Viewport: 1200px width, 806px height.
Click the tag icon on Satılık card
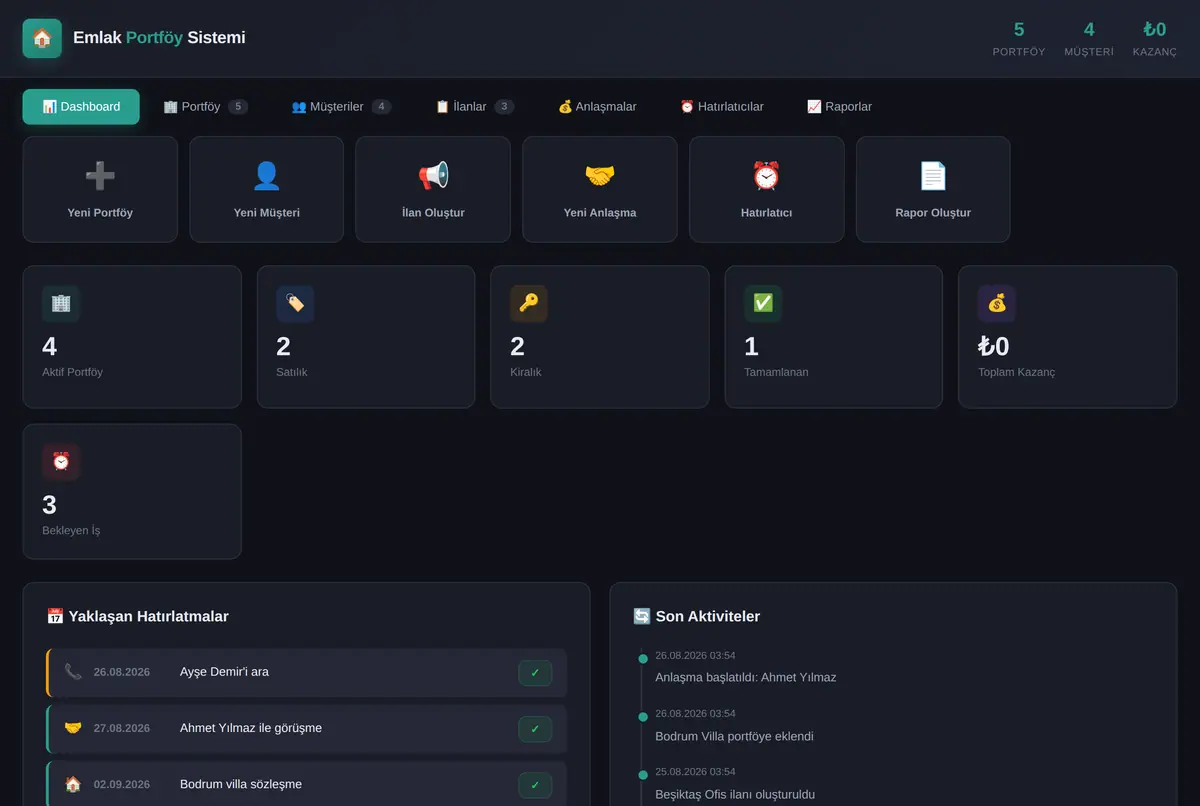click(x=295, y=303)
